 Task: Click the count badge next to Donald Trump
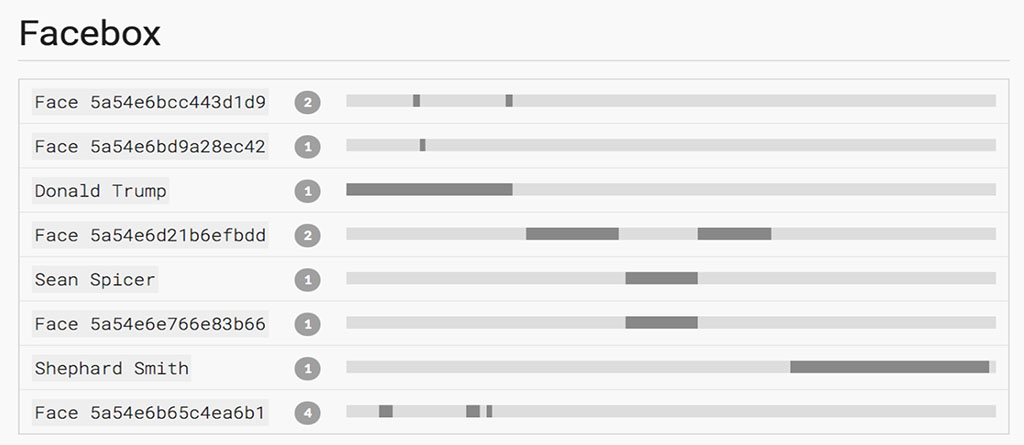[x=308, y=191]
